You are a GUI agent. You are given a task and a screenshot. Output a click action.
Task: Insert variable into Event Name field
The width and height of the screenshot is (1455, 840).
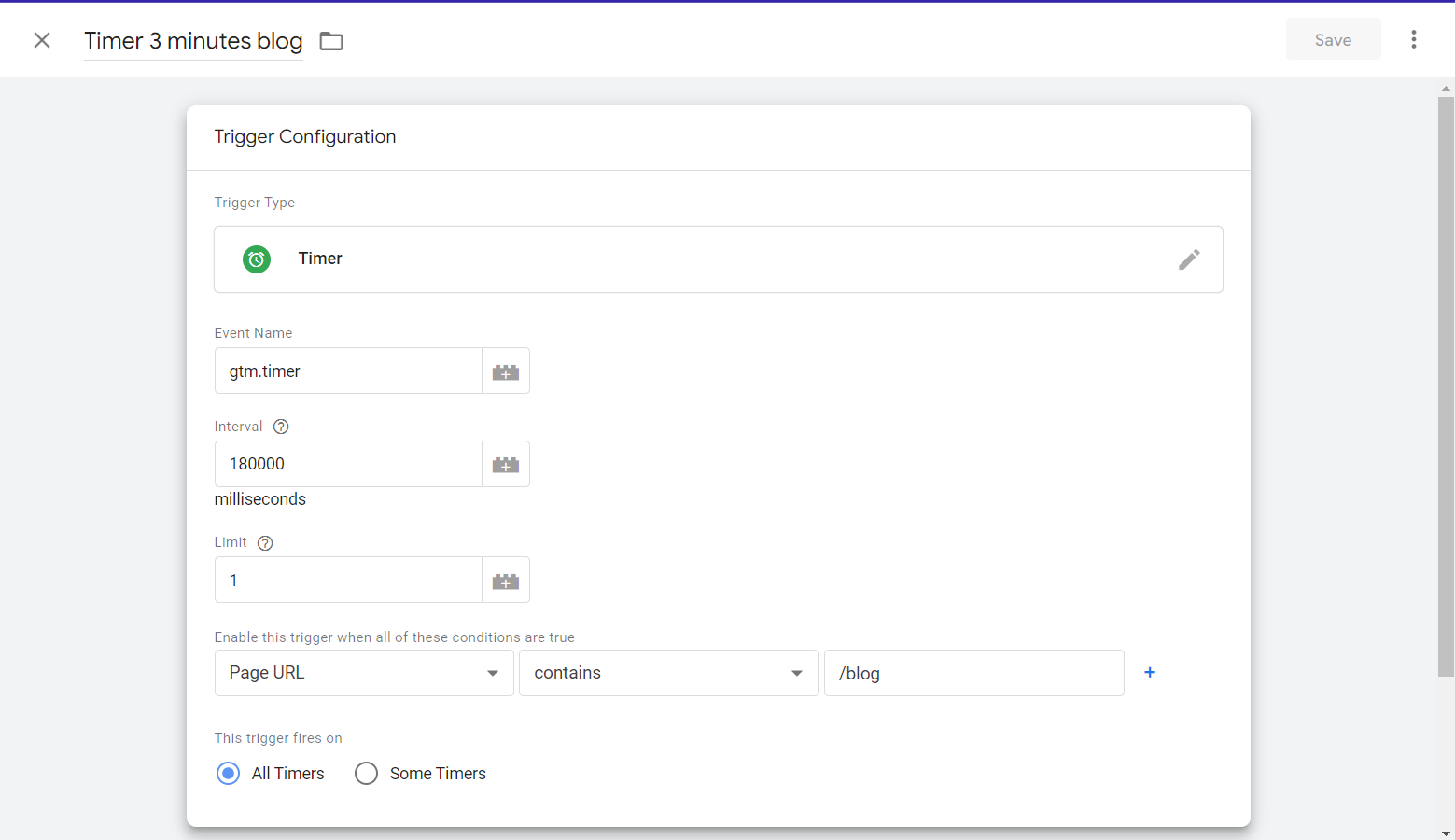tap(505, 371)
